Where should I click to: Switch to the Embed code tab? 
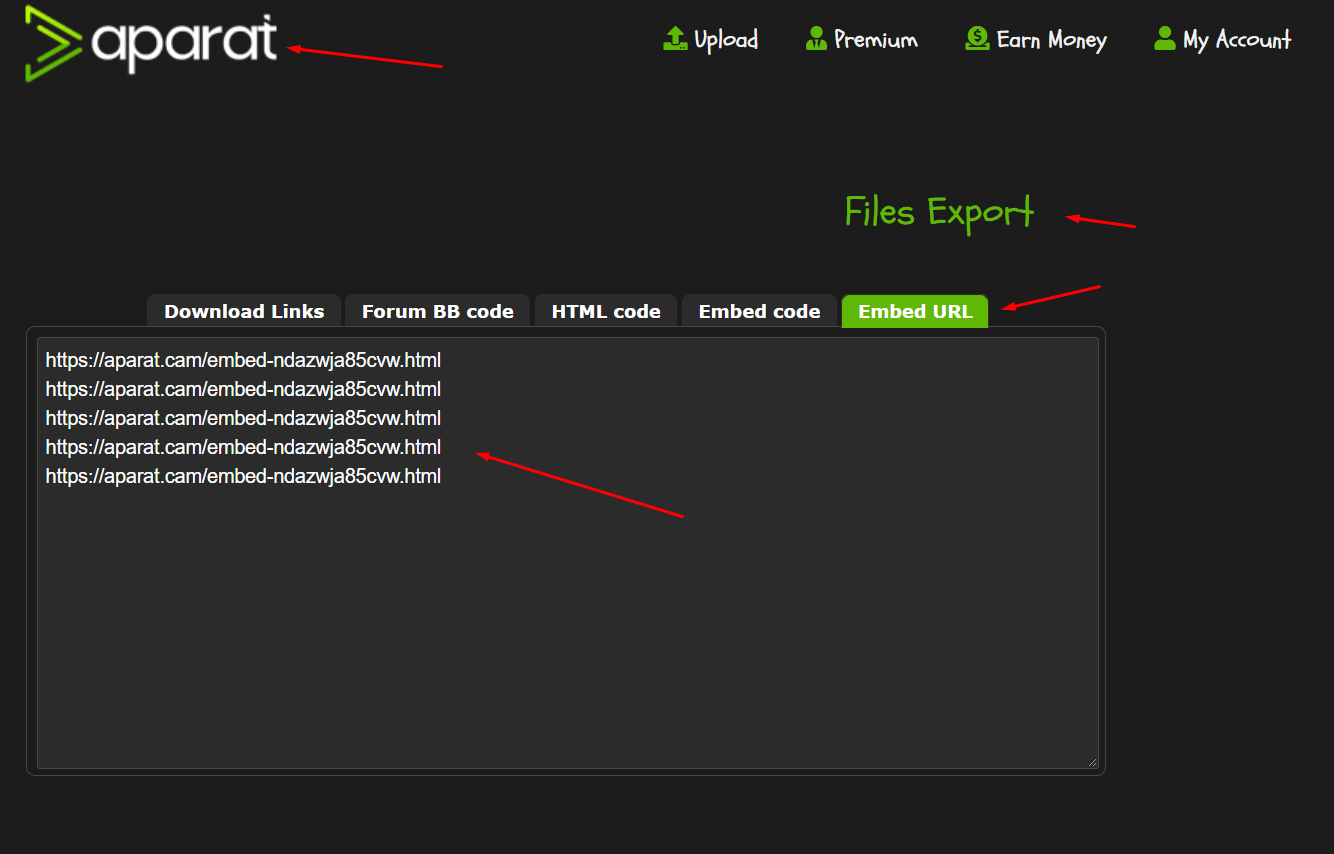pos(759,311)
